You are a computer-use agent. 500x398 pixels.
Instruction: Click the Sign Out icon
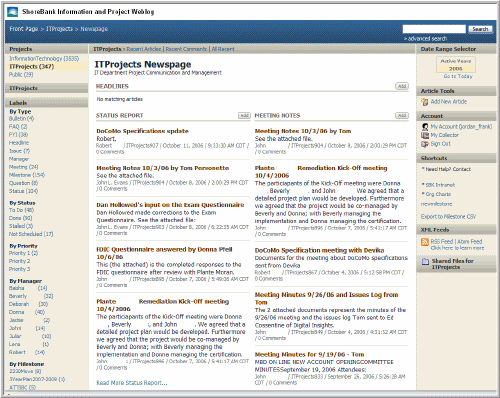point(425,144)
